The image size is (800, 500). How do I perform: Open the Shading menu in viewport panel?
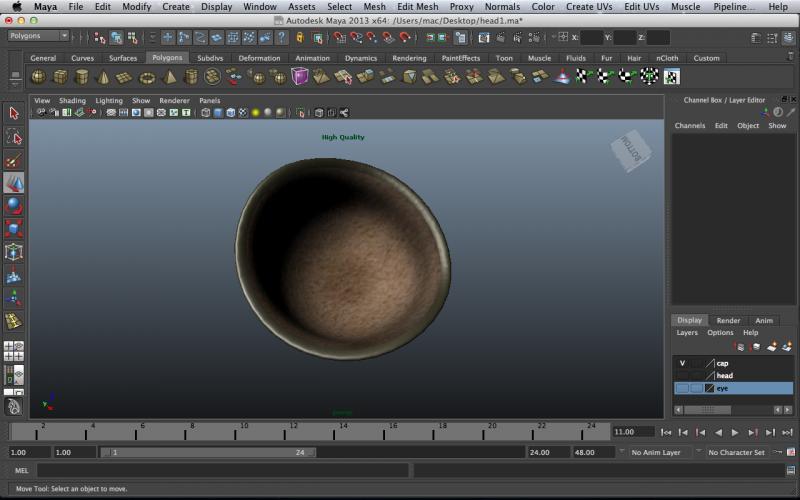72,101
